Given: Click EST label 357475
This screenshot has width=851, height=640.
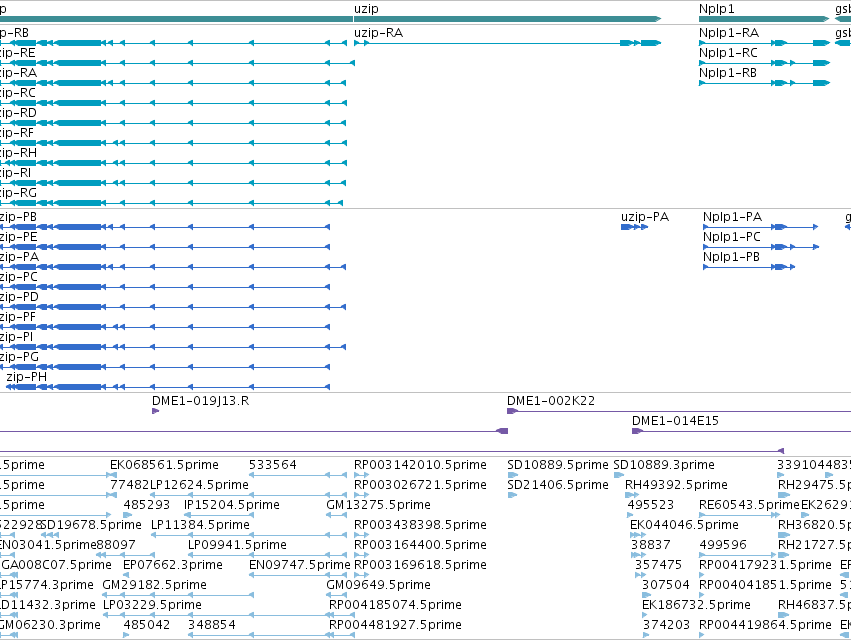Looking at the screenshot, I should click(x=658, y=565).
